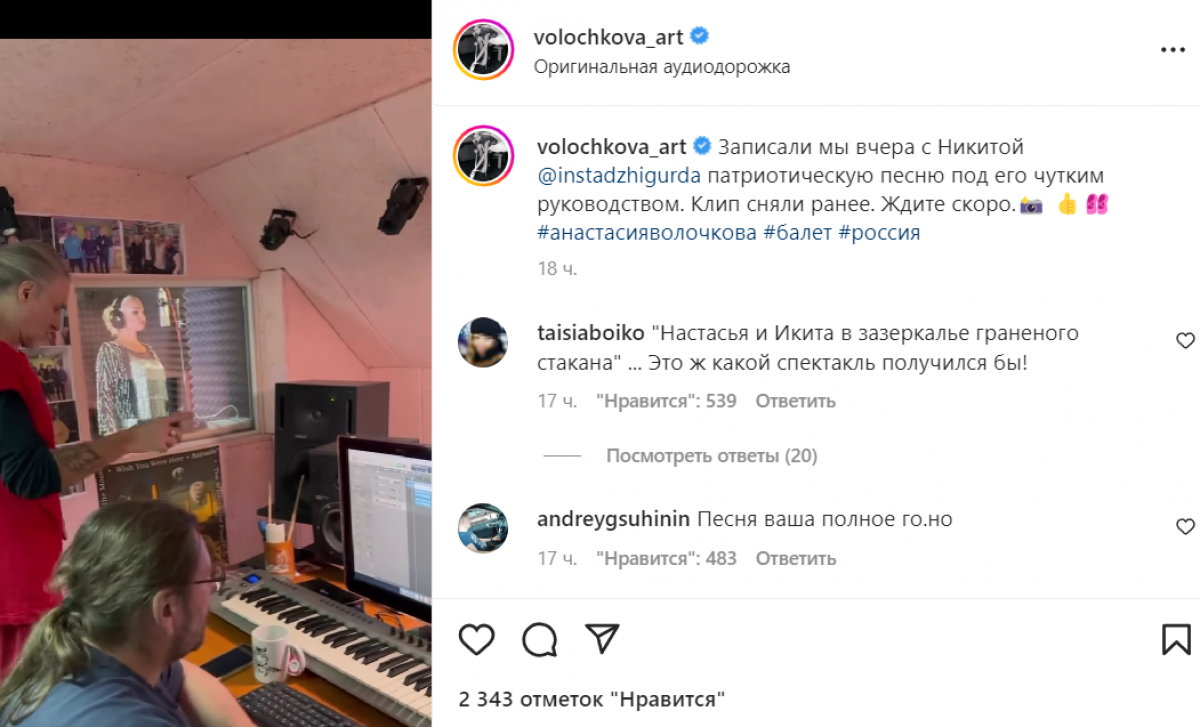This screenshot has height=727, width=1200.
Task: Open comments via the speech bubble icon
Action: point(540,639)
